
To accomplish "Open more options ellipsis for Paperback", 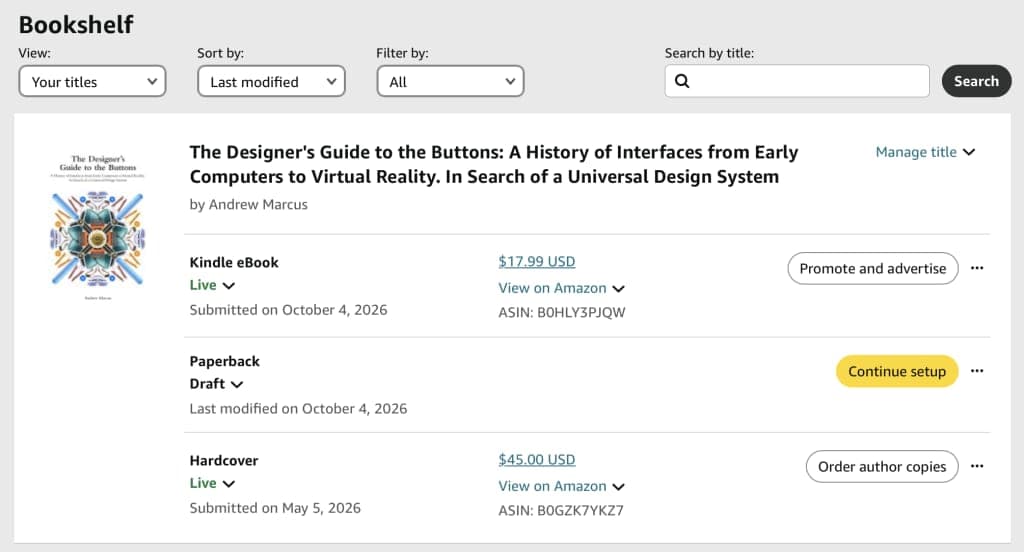I will (x=977, y=370).
